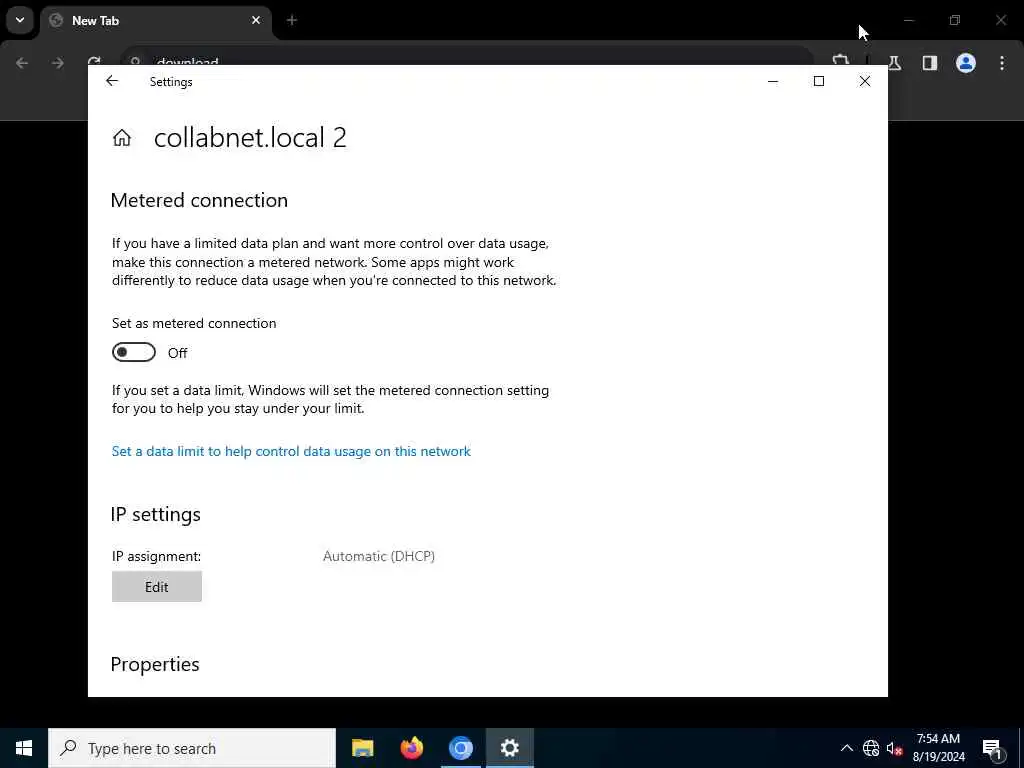Open Settings home via house icon

[122, 138]
